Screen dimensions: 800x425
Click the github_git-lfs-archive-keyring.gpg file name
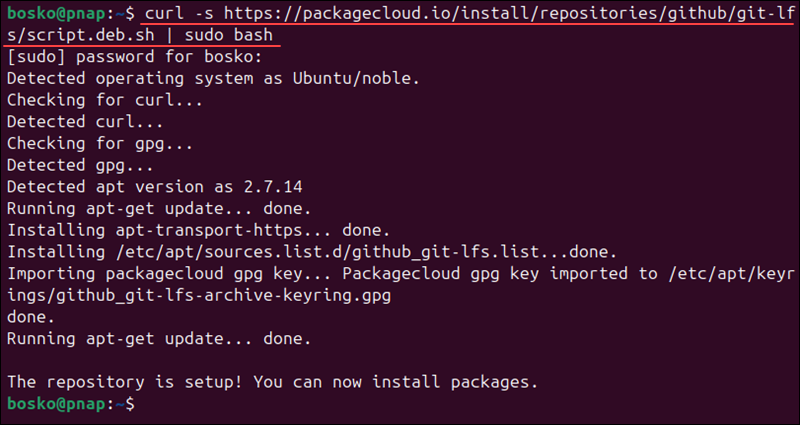[223, 296]
